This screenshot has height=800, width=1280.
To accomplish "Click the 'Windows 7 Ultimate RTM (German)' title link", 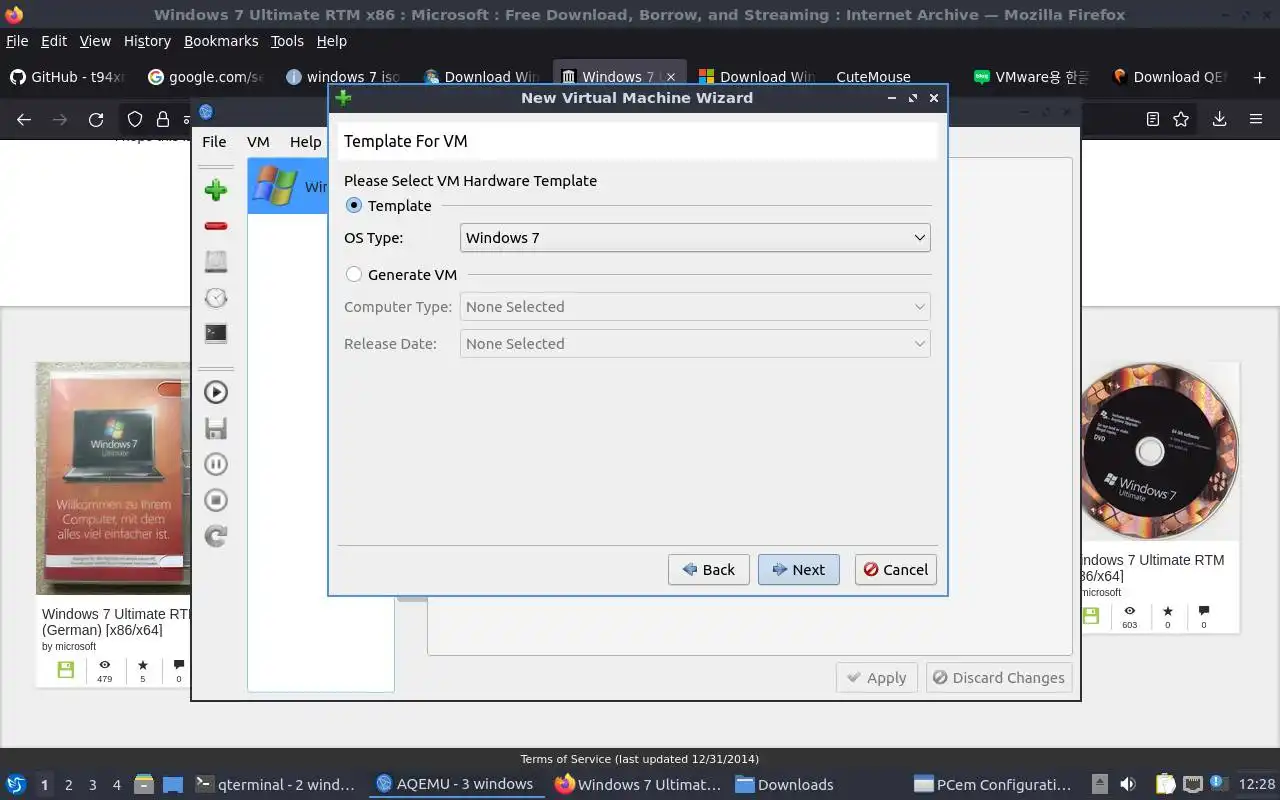I will (116, 622).
